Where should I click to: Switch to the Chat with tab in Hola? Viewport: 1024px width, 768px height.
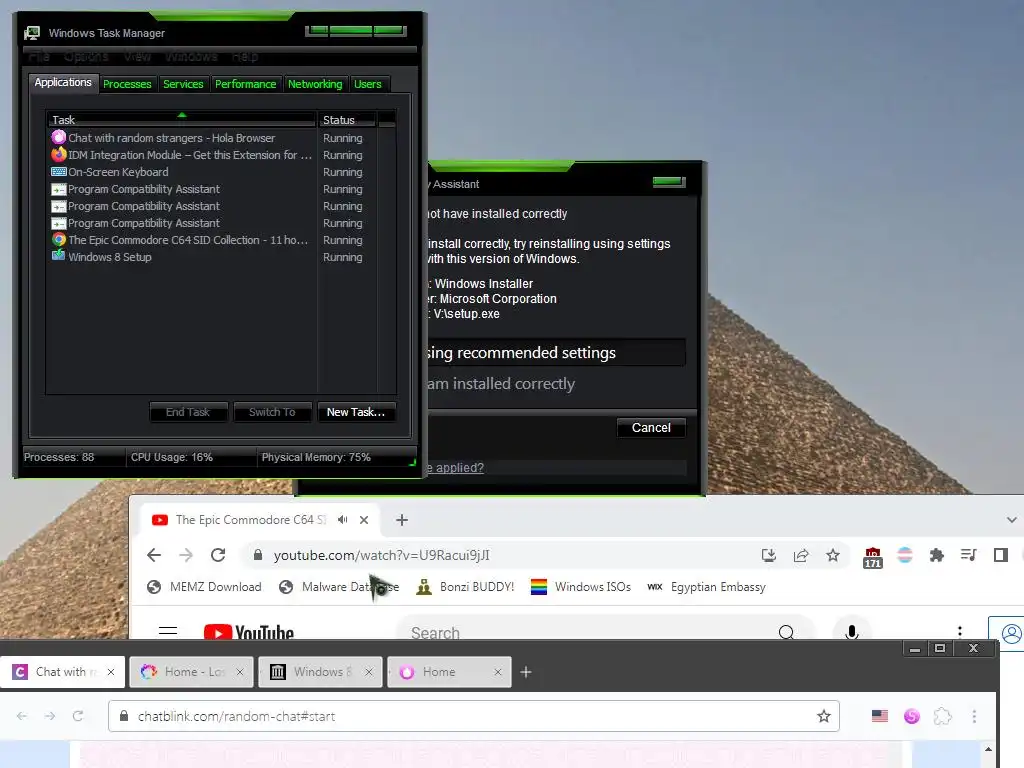[x=60, y=672]
